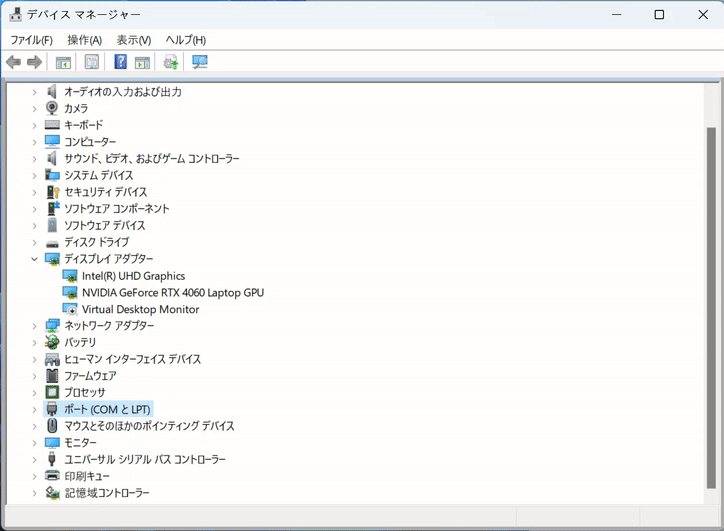Maximize the デバイス マネージャー window
This screenshot has height=531, width=724.
click(x=659, y=14)
